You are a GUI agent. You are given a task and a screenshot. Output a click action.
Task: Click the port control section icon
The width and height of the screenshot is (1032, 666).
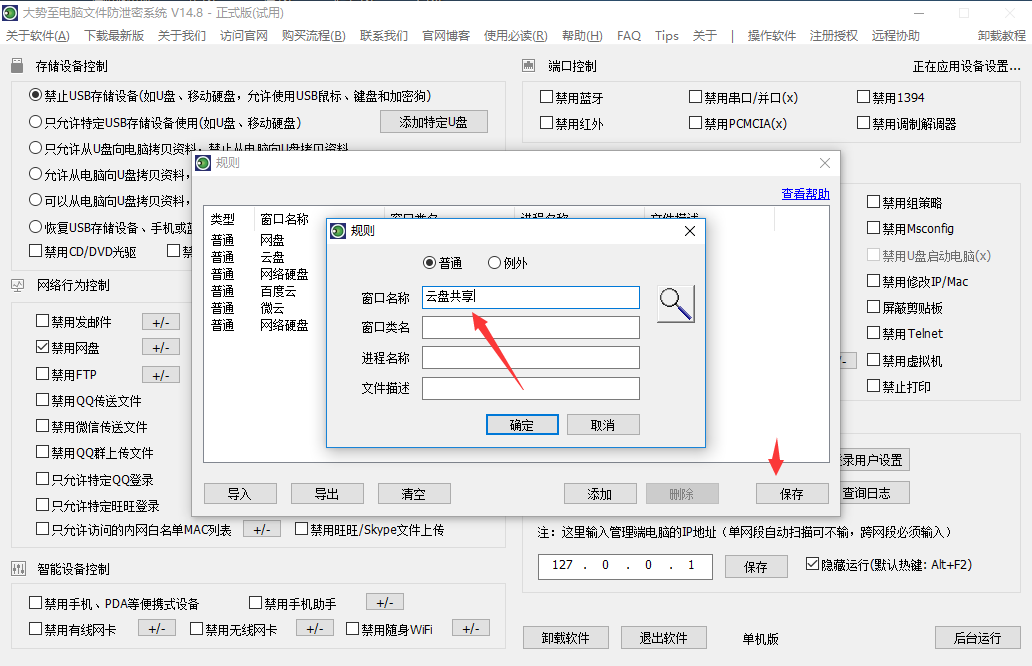point(530,67)
